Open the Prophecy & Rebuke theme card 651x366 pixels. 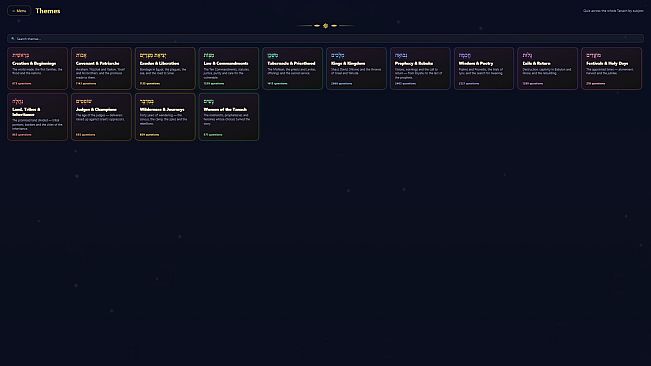pos(420,68)
